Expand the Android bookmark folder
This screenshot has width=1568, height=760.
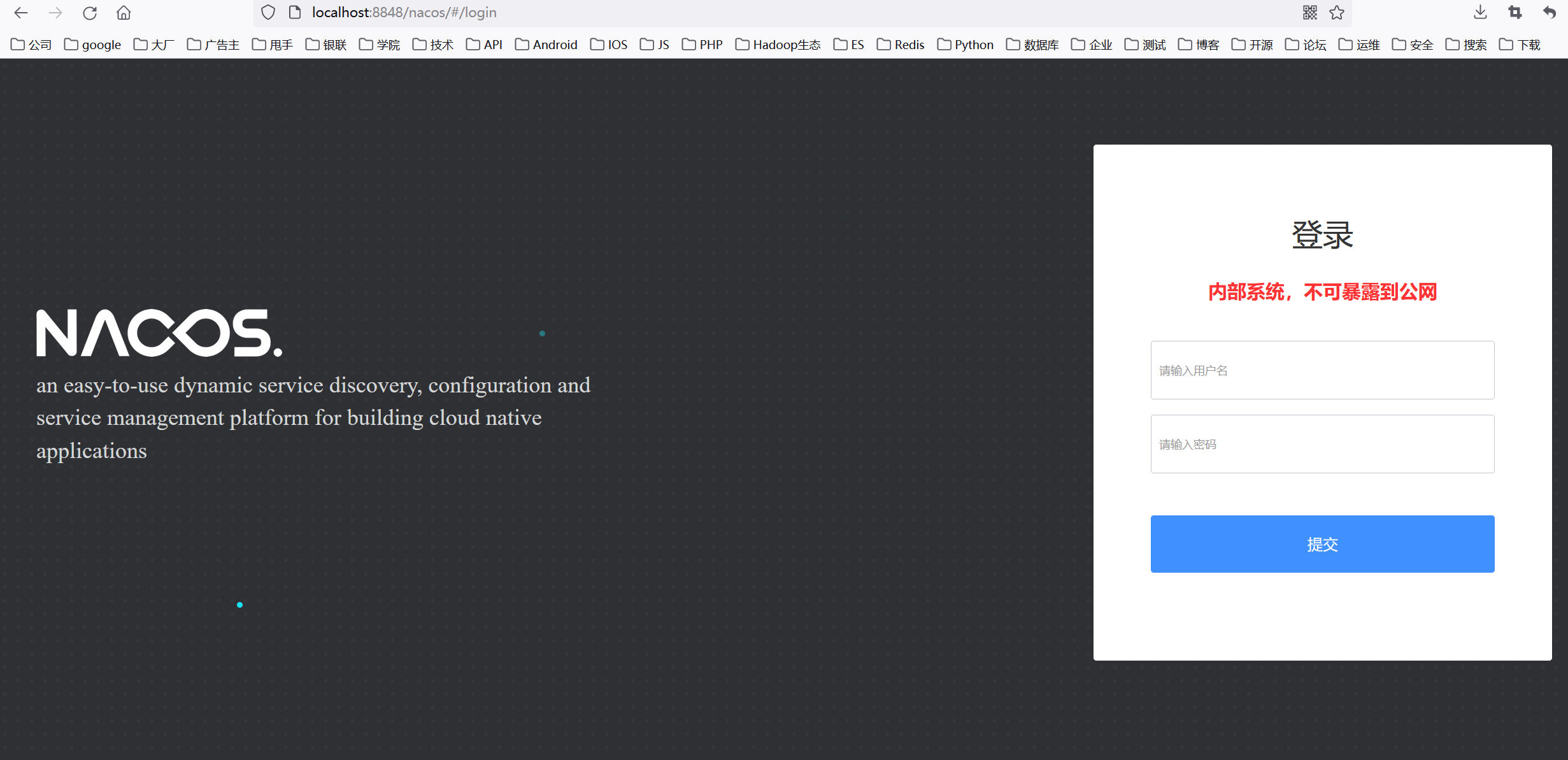click(x=546, y=45)
